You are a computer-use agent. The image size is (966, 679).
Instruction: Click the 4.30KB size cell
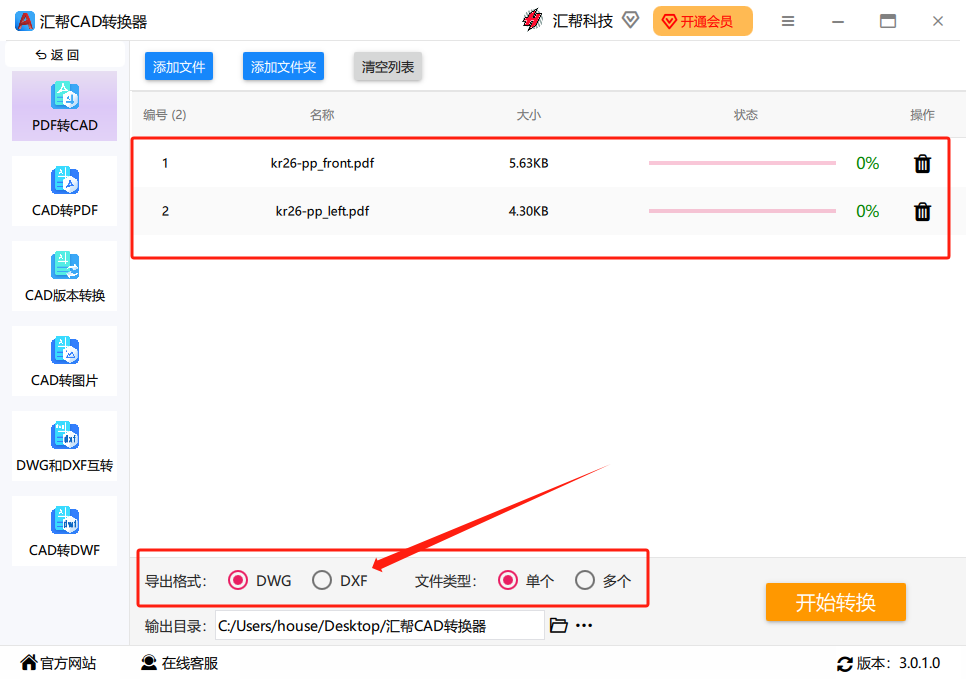tap(529, 211)
